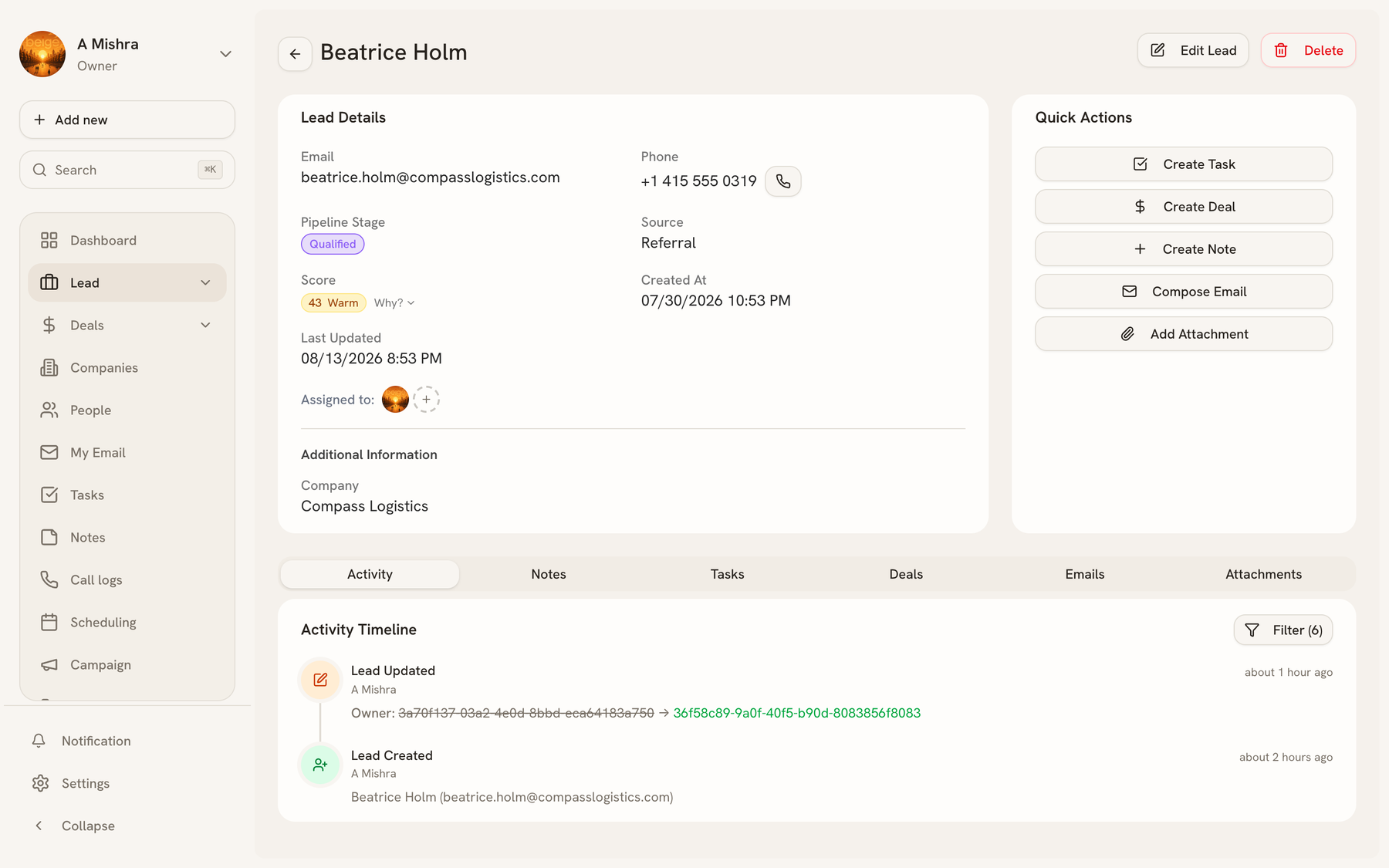Viewport: 1389px width, 868px height.
Task: Open the A Mishra account dropdown
Action: [225, 54]
